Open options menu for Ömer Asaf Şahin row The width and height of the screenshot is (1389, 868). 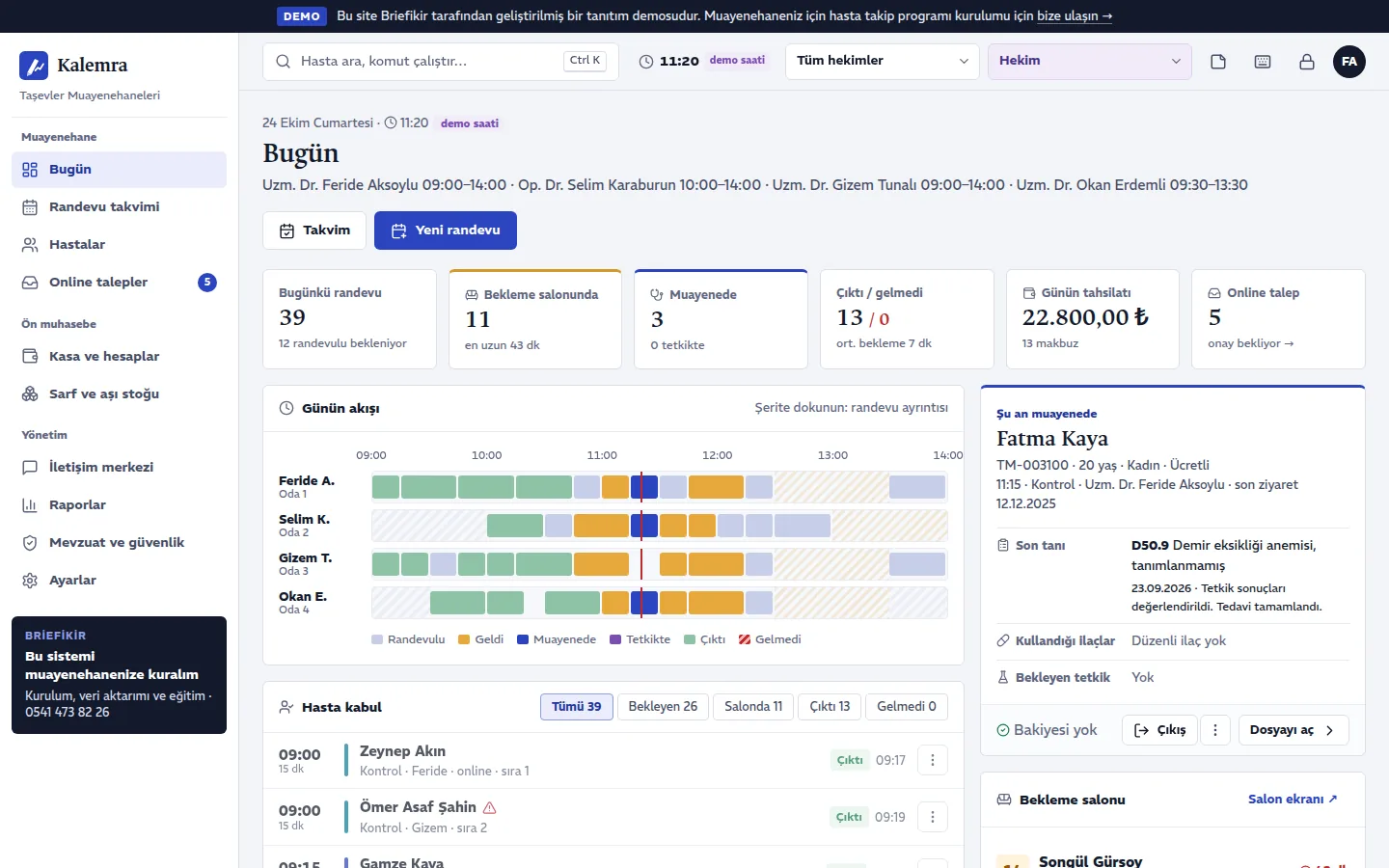(933, 817)
